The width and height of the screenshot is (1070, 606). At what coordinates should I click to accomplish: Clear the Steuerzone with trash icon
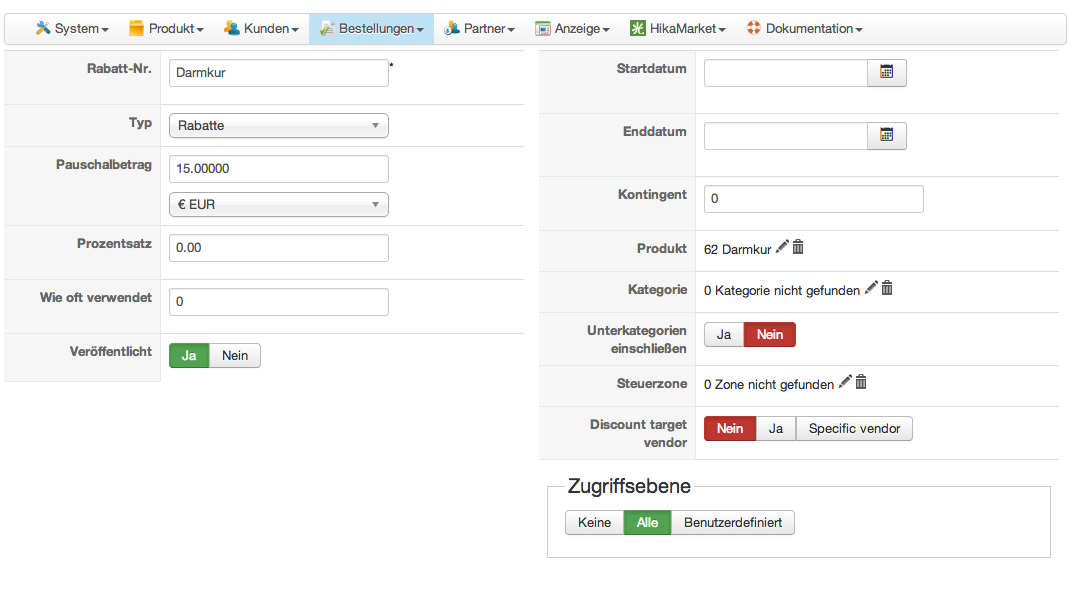coord(861,382)
